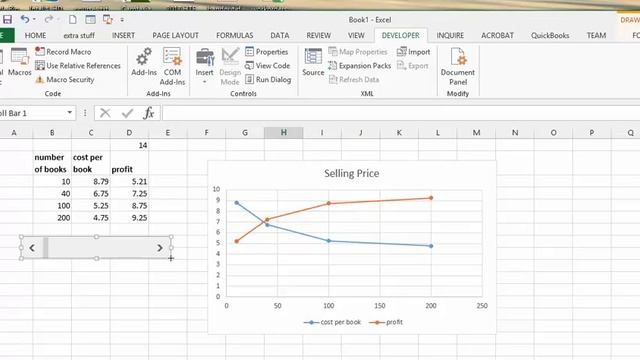The width and height of the screenshot is (640, 360).
Task: Toggle Design Mode
Action: pos(230,66)
